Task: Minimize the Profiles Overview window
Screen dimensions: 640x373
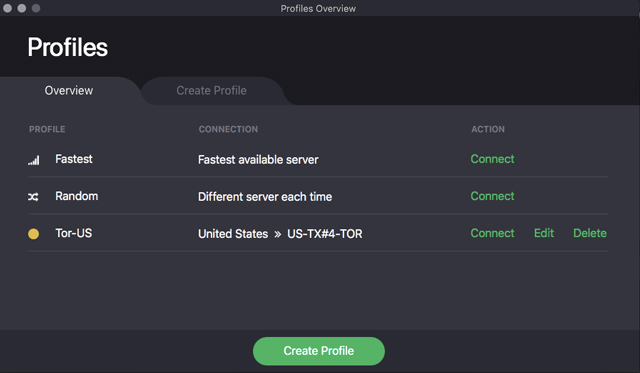Action: coord(22,8)
